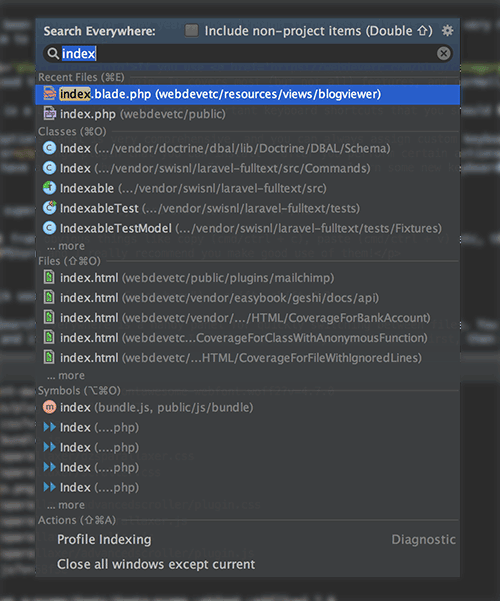Click HTML icon of CoverageForClassWithAnonymousFunction index.html
500x601 pixels.
pyautogui.click(x=49, y=337)
